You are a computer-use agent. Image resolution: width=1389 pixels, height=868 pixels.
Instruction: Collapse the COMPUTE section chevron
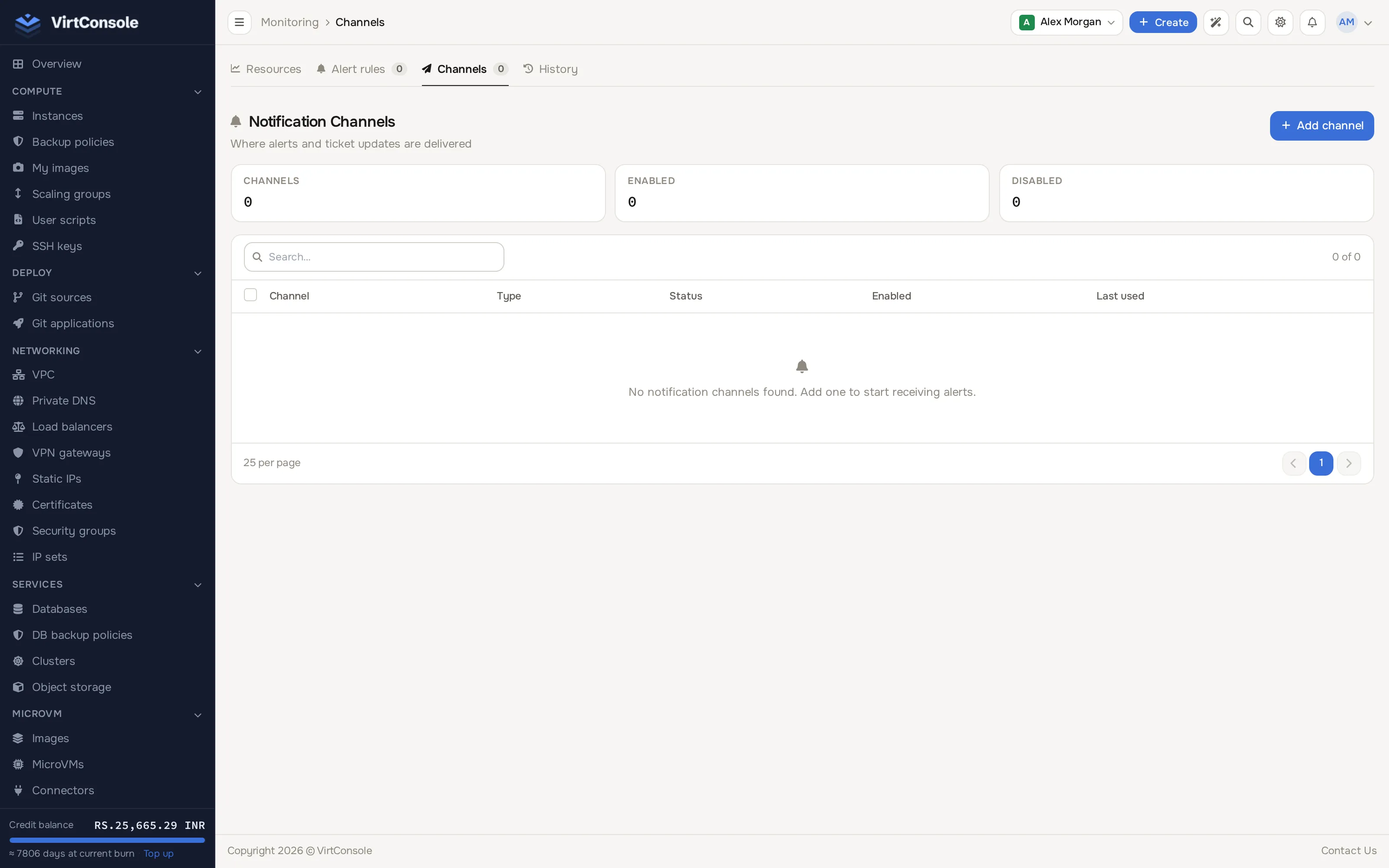[x=198, y=92]
